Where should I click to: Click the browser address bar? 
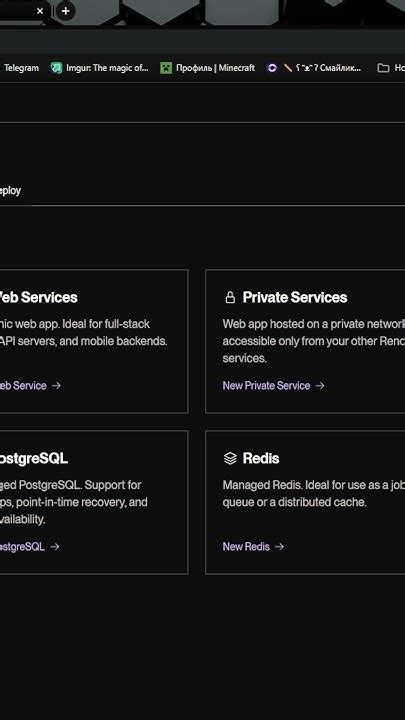click(202, 41)
